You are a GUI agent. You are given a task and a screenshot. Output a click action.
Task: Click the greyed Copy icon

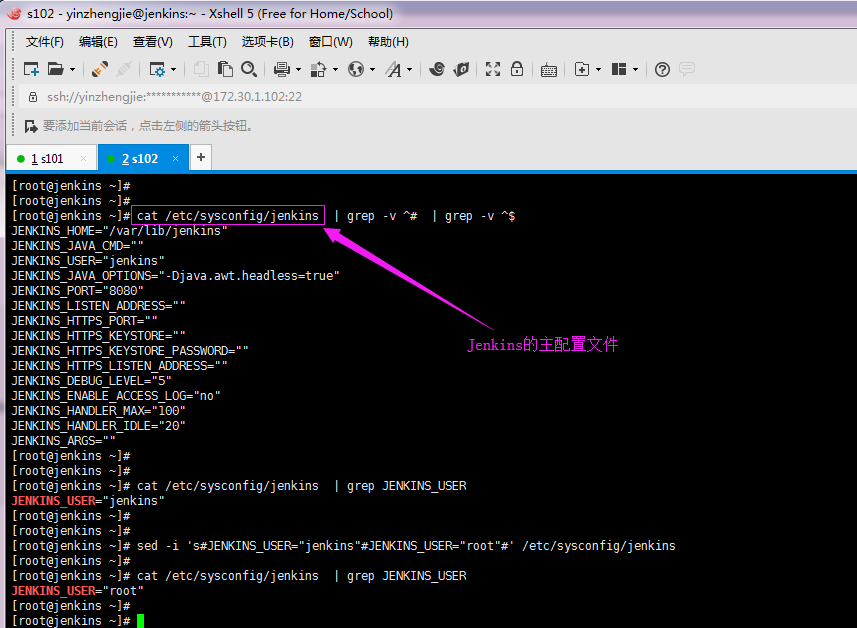pyautogui.click(x=201, y=69)
